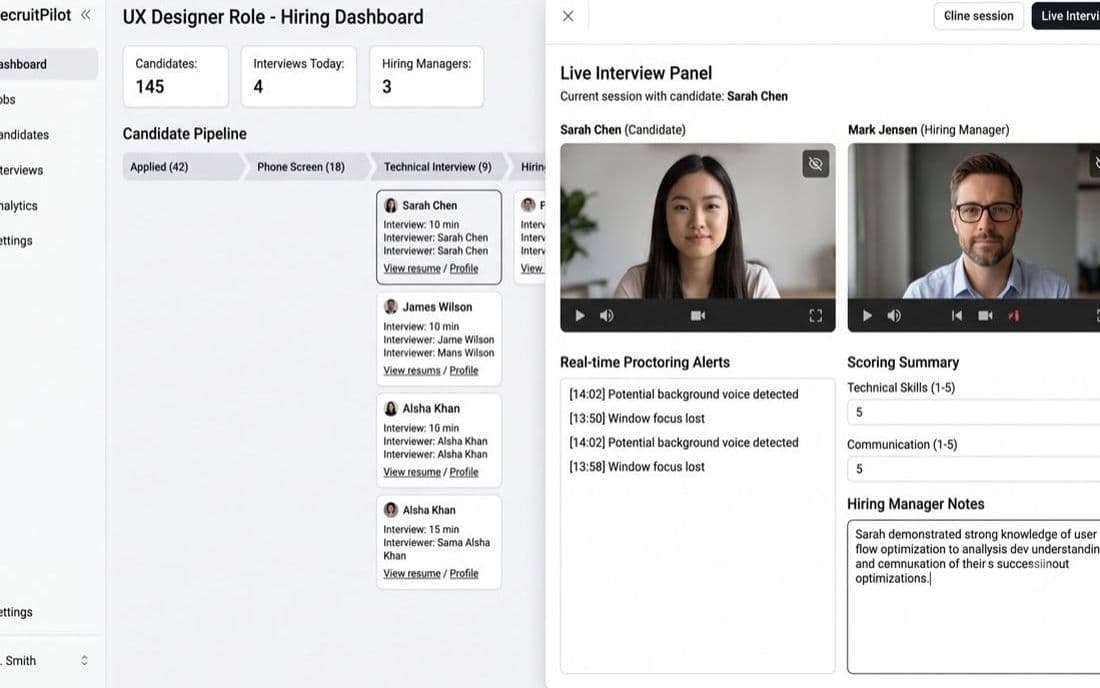This screenshot has width=1100, height=688.
Task: Select the Technical Interview (9) stage
Action: click(438, 167)
